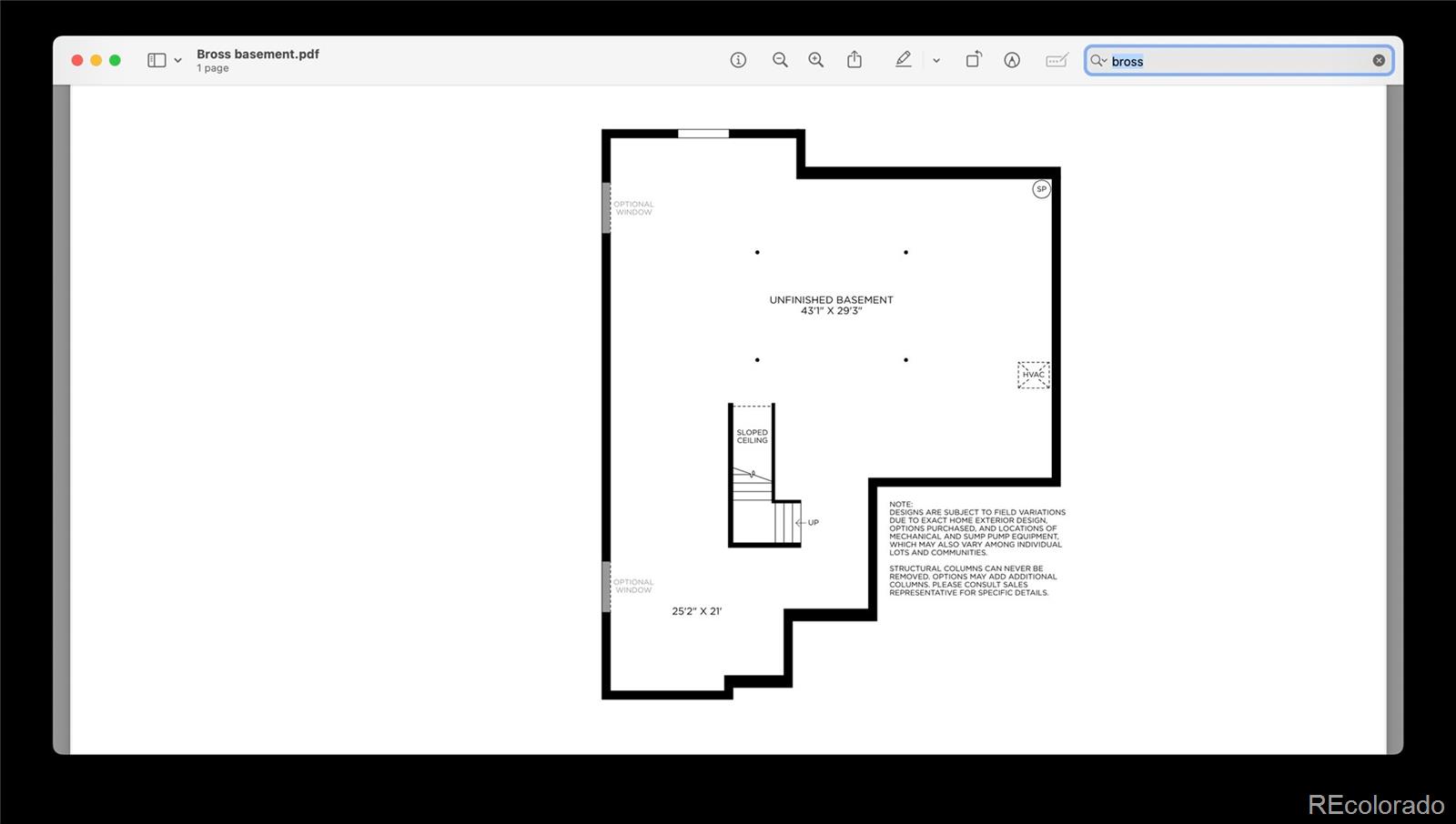The height and width of the screenshot is (824, 1456).
Task: Rotate the page with the rotate button
Action: point(974,60)
